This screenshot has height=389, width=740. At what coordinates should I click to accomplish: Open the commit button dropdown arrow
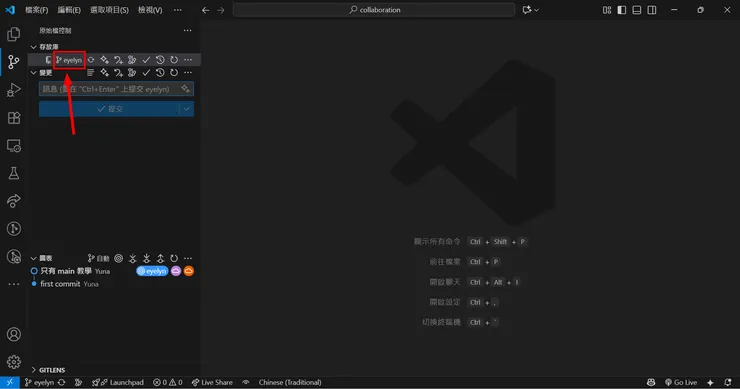click(187, 109)
